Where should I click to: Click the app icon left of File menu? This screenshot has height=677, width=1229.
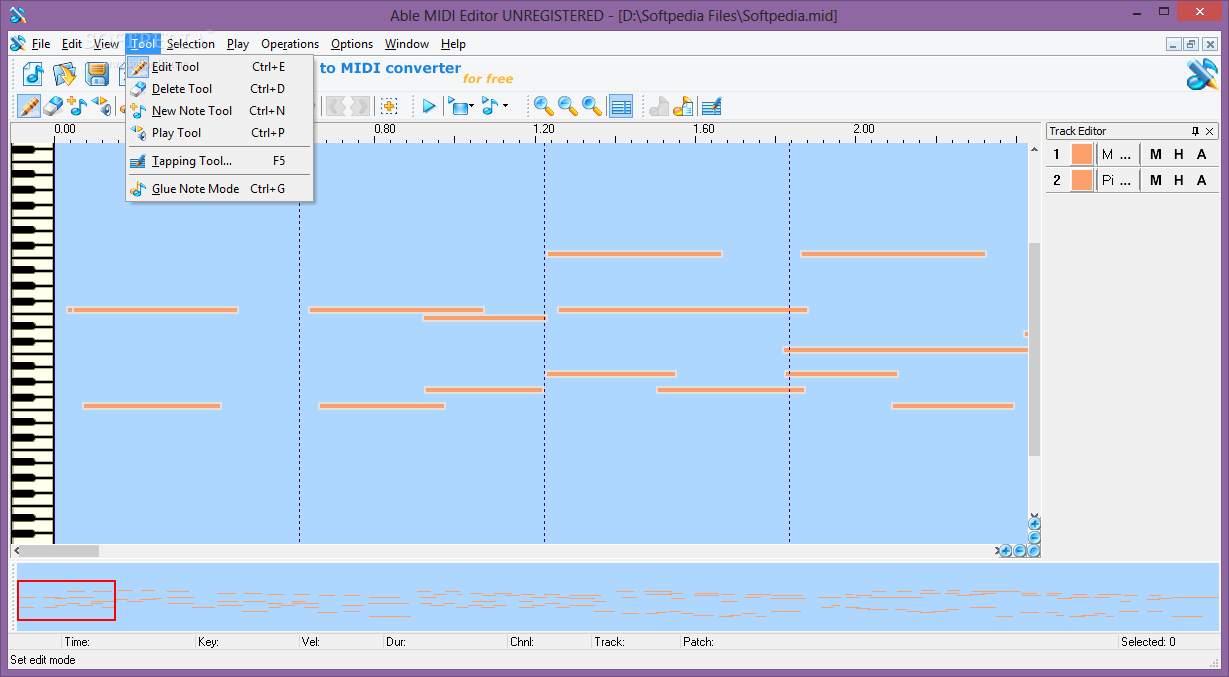click(x=18, y=44)
